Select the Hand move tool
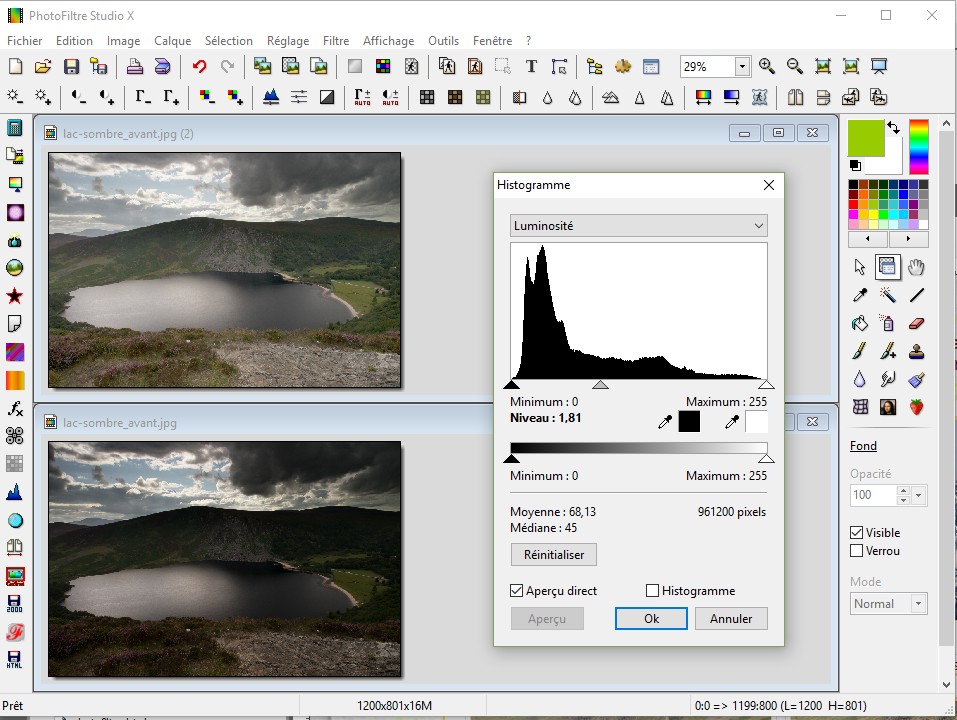Viewport: 957px width, 720px height. [x=916, y=267]
